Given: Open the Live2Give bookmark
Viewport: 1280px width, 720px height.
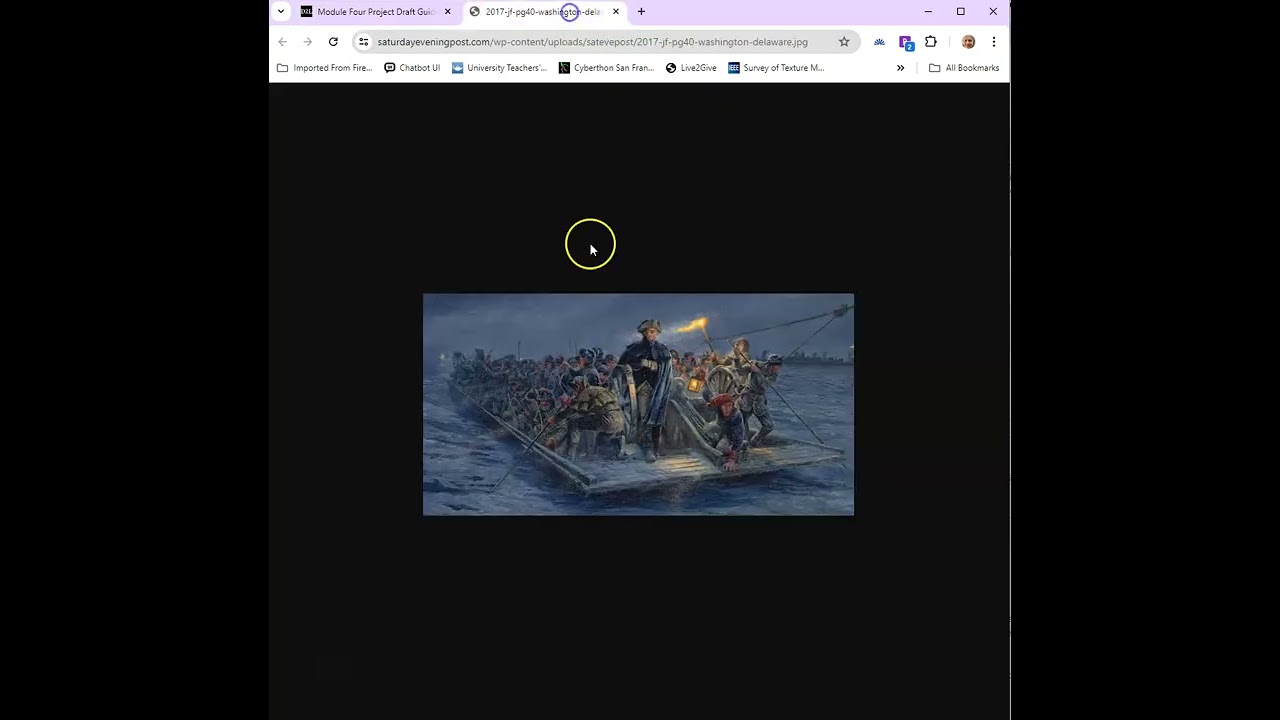Looking at the screenshot, I should 691,68.
